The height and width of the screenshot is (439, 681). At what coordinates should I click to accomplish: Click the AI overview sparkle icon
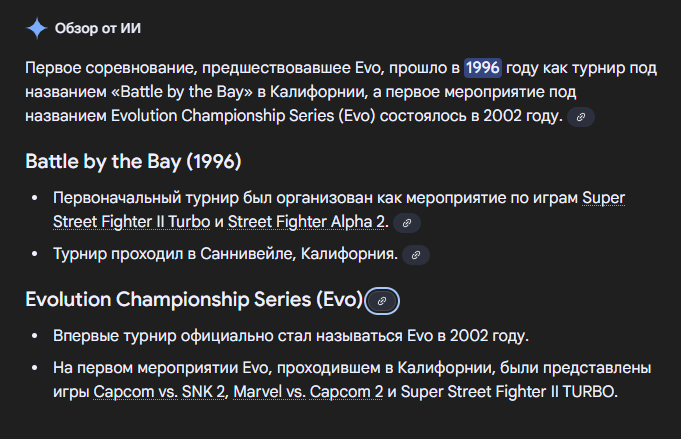37,28
